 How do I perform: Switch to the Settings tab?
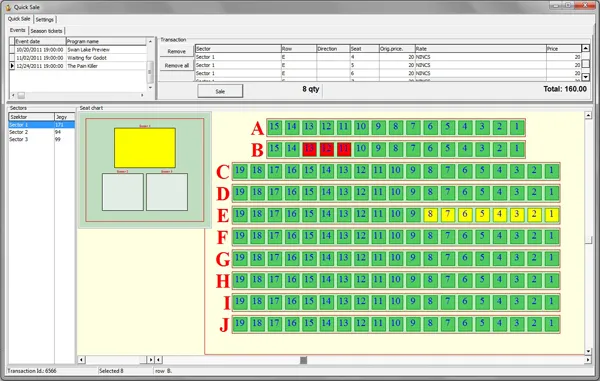click(45, 20)
